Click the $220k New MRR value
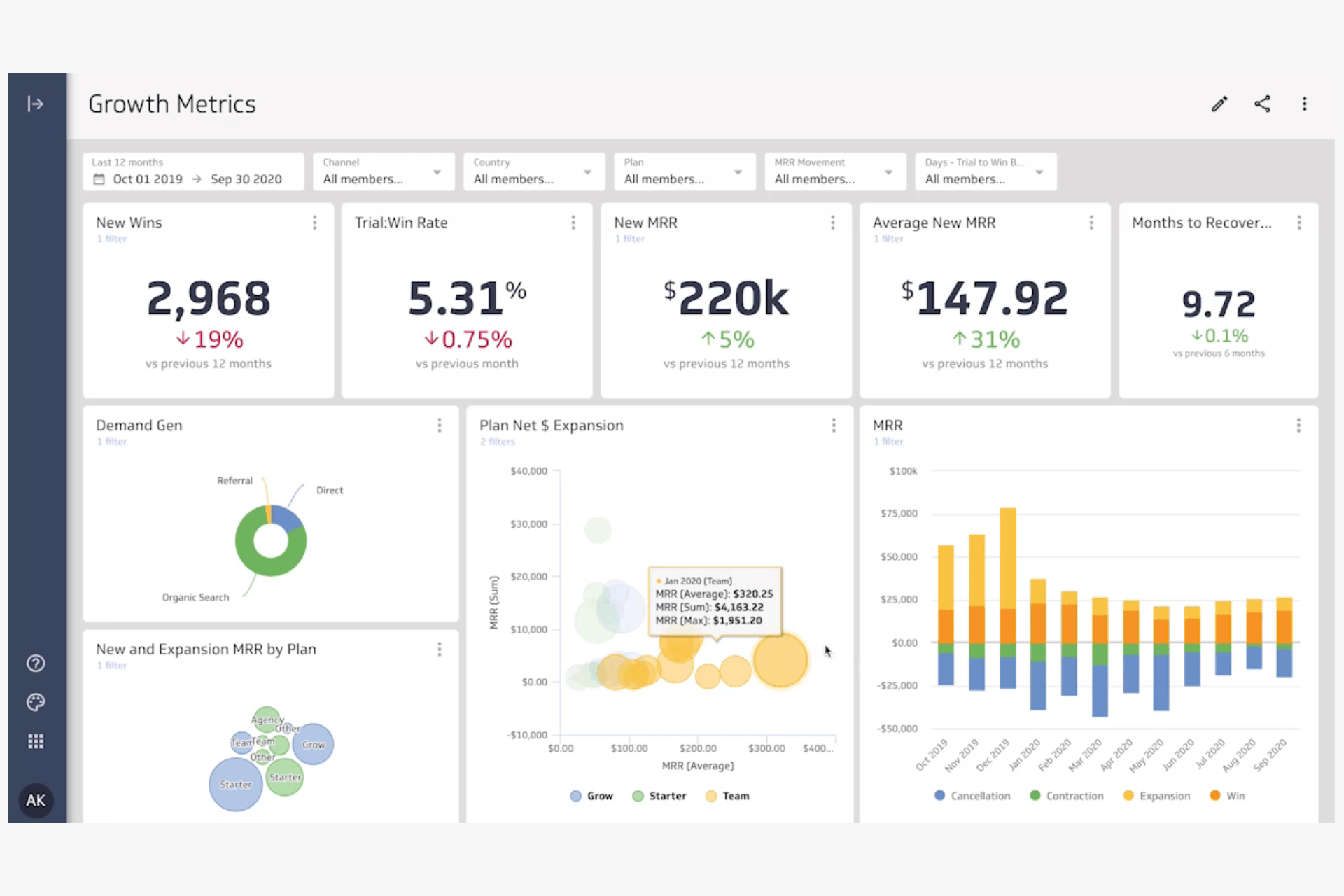This screenshot has height=896, width=1344. 727,298
